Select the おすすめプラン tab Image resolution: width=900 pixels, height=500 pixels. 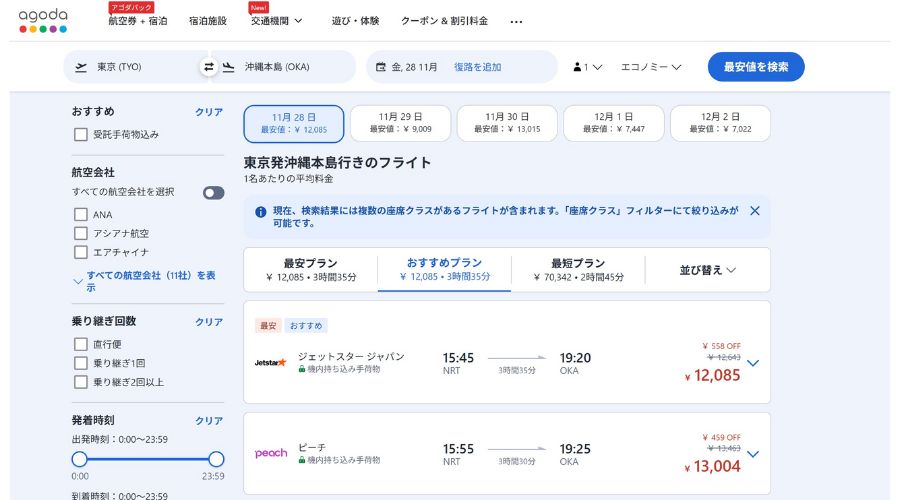pos(444,270)
